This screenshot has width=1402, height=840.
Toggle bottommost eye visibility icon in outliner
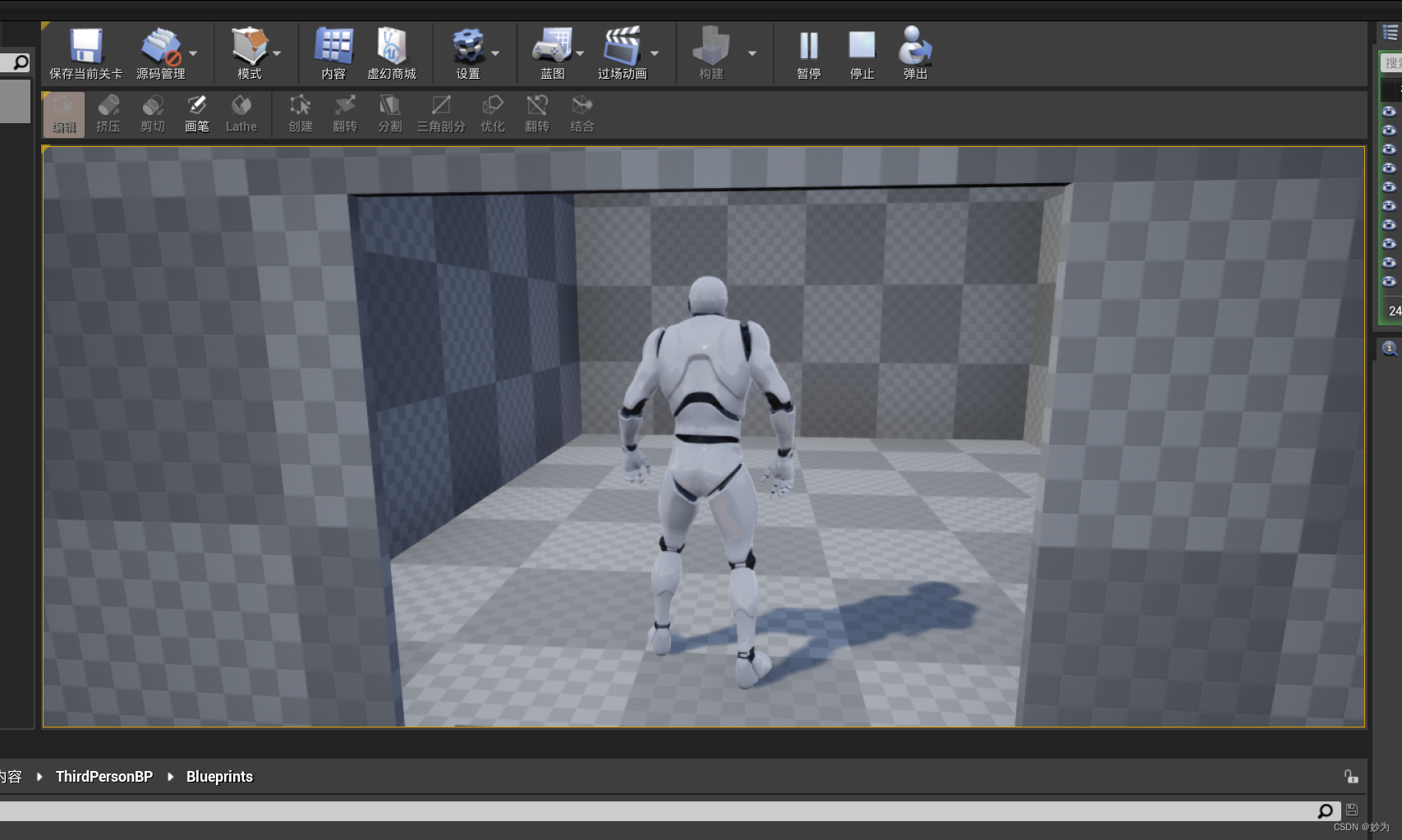point(1389,282)
